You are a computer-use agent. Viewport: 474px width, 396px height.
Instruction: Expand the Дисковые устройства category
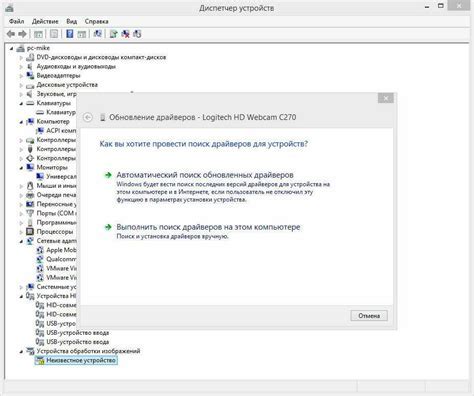[21, 85]
